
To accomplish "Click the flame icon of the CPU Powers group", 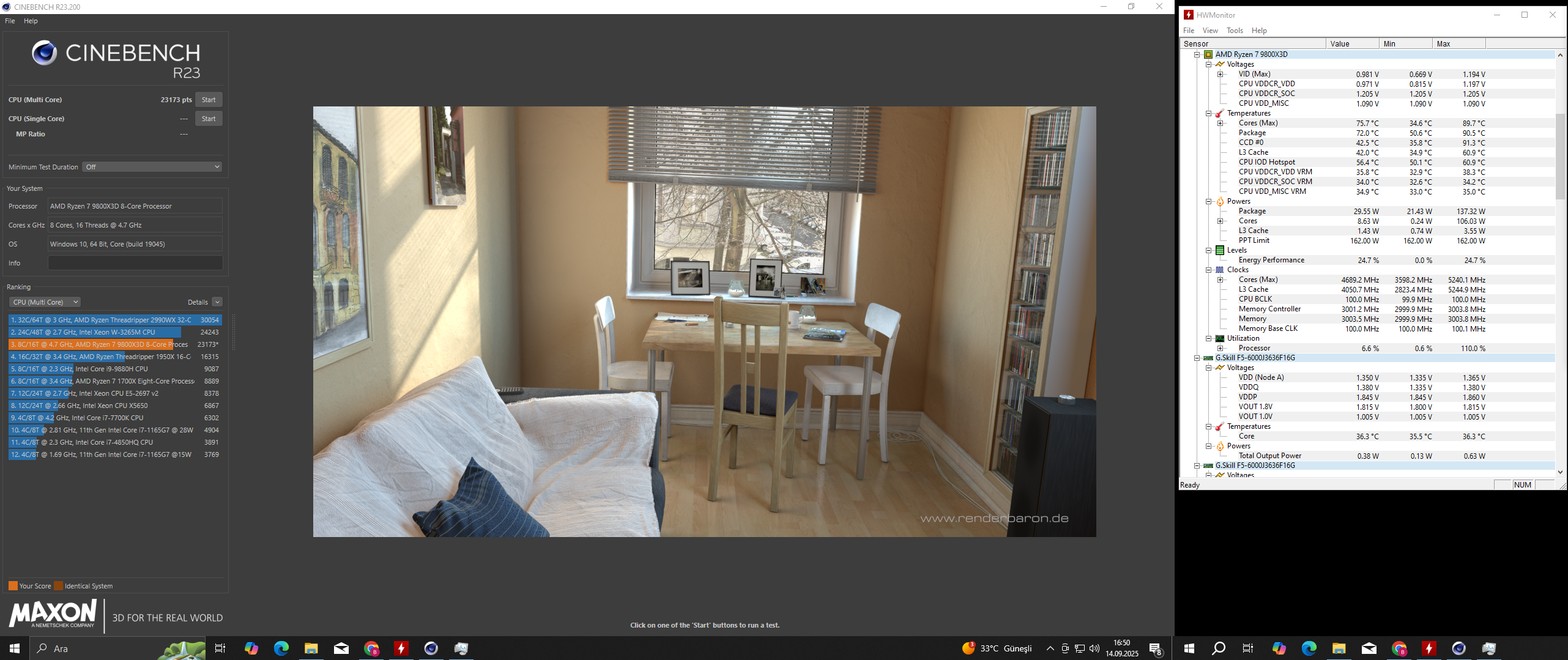I will click(1220, 201).
